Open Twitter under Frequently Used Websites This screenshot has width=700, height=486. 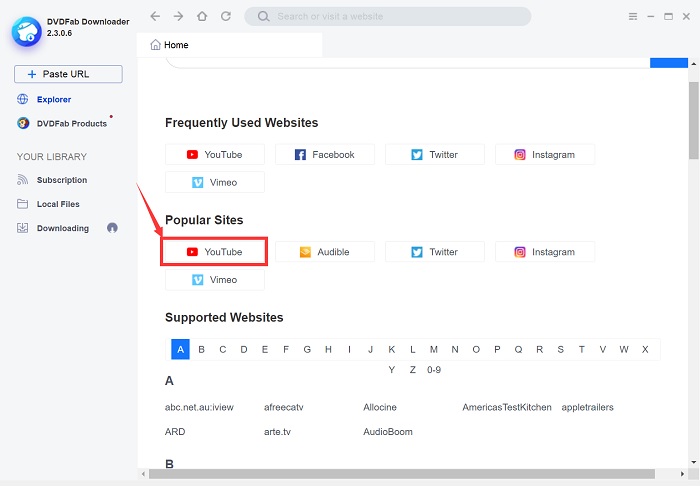point(435,154)
